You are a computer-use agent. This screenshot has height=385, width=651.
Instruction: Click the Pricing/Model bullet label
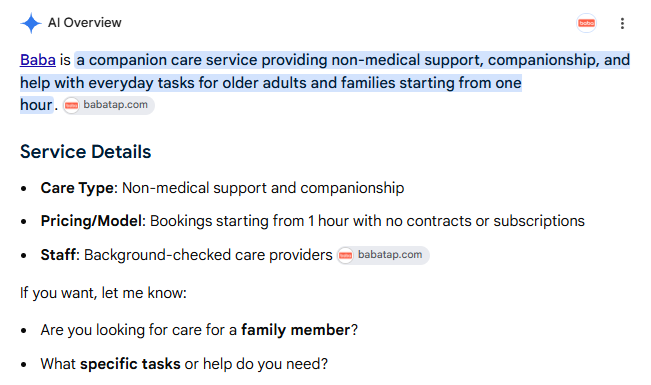[93, 221]
